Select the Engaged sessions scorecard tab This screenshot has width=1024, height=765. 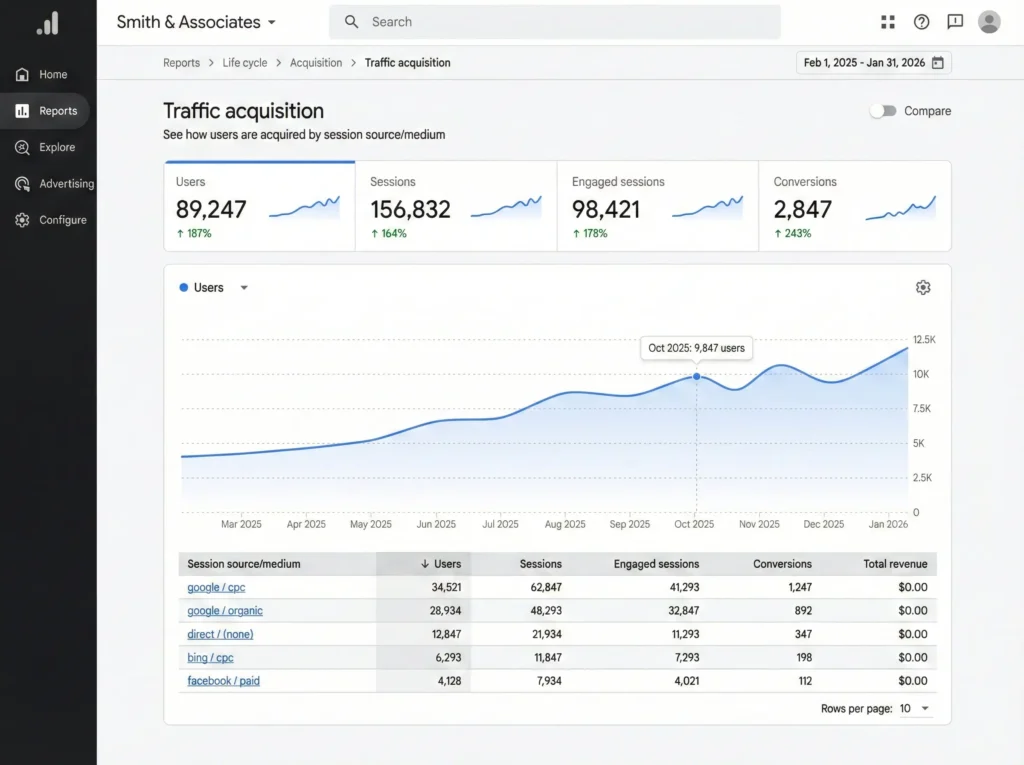[657, 206]
